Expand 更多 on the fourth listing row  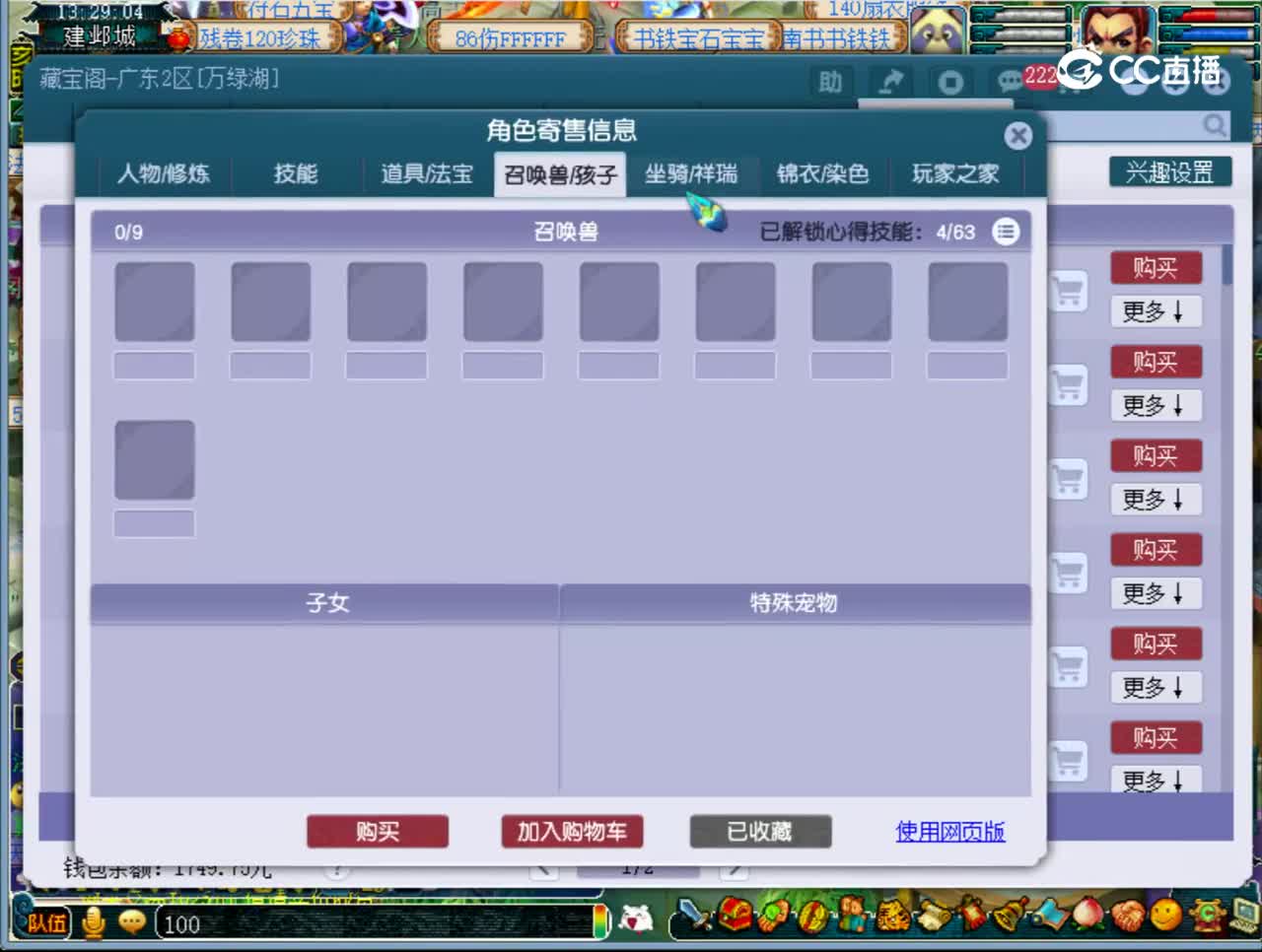point(1156,593)
